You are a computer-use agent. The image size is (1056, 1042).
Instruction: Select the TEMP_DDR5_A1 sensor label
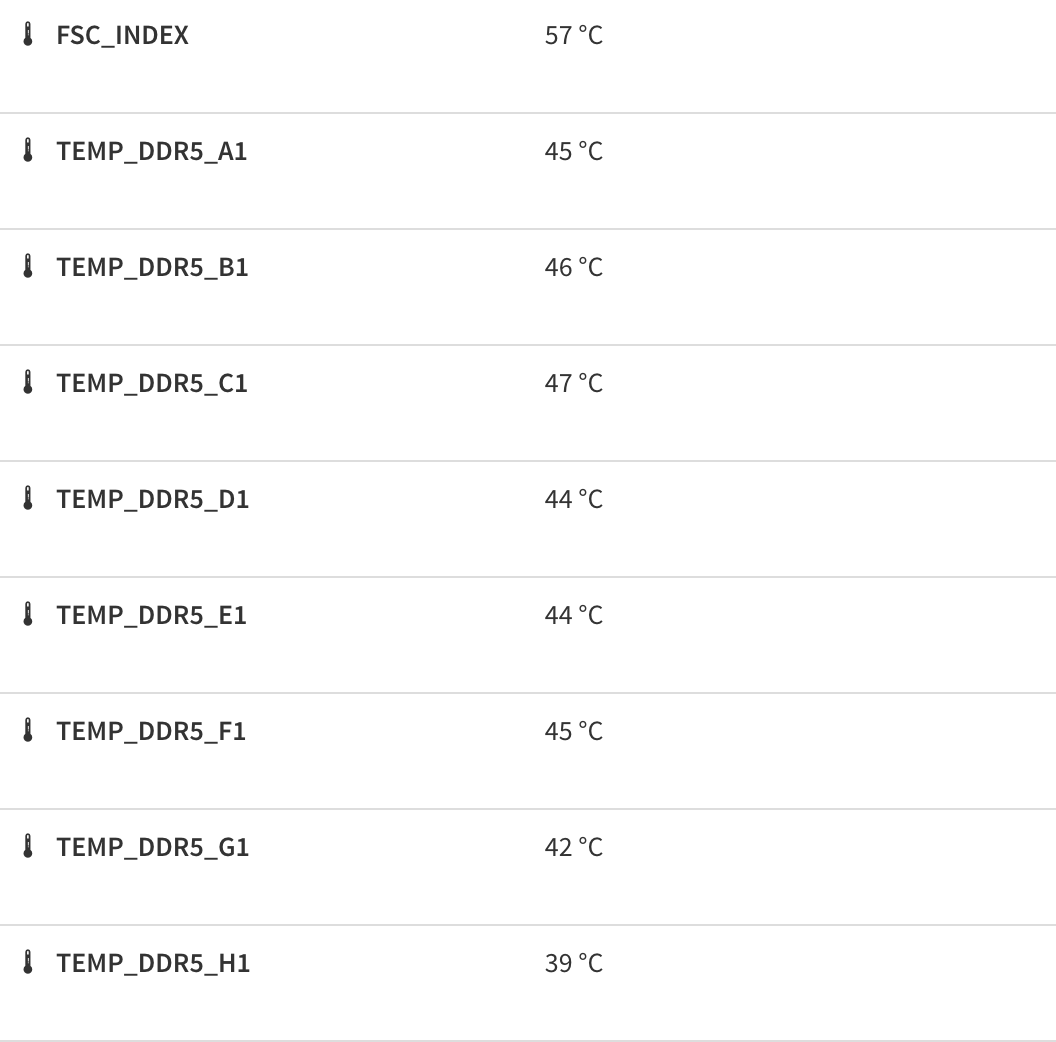151,152
